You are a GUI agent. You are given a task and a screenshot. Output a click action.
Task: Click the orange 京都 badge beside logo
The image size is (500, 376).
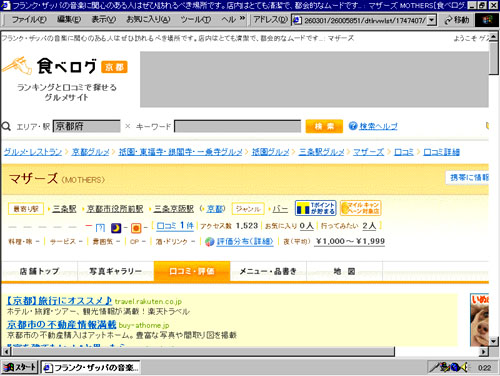[114, 67]
